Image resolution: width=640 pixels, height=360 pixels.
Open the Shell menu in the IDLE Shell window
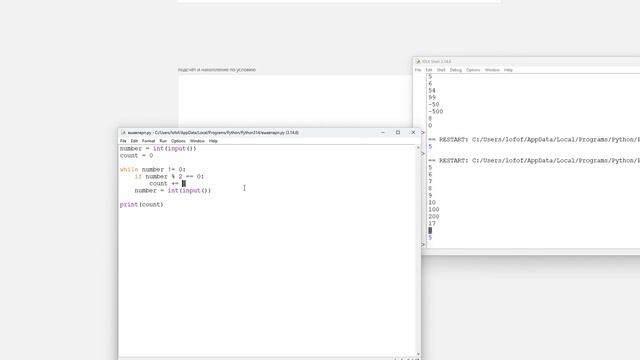click(441, 70)
